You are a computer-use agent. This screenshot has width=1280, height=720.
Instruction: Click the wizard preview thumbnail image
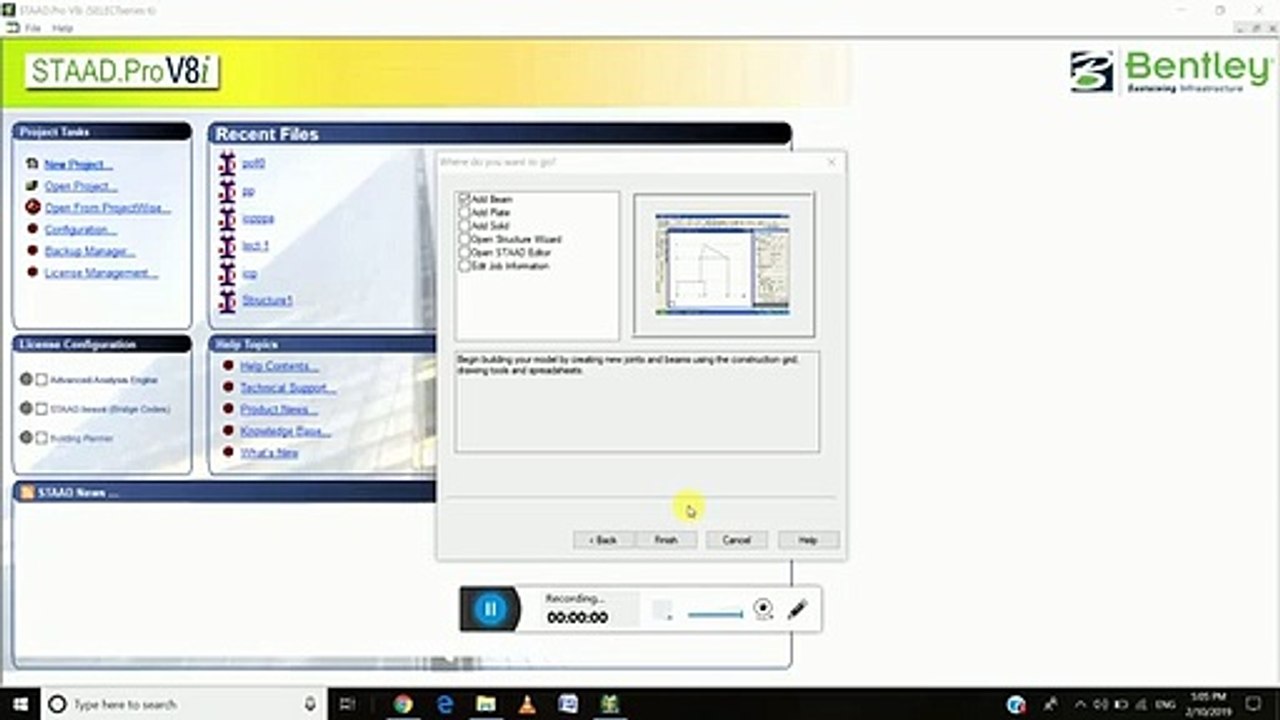[x=723, y=264]
